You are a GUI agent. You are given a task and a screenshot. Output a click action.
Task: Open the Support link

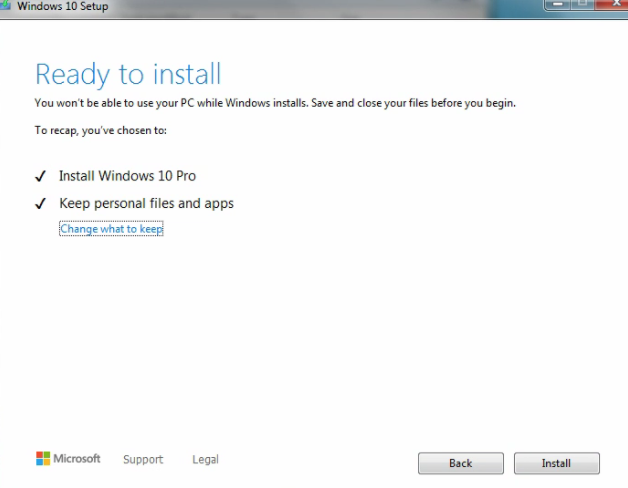coord(143,459)
